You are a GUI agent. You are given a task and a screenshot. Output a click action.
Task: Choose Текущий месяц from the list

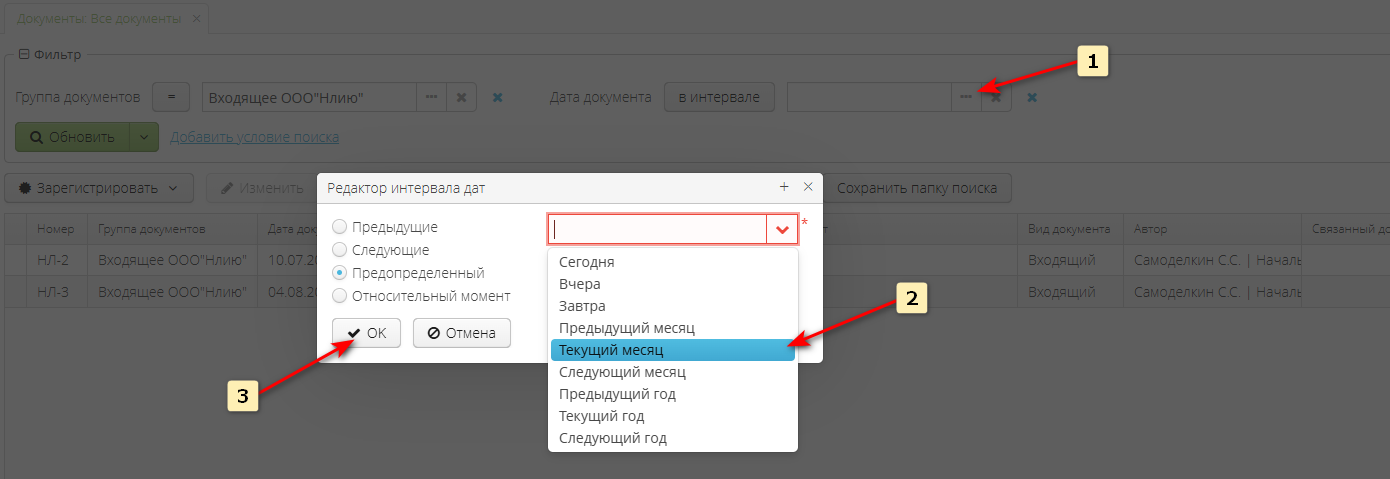[673, 350]
